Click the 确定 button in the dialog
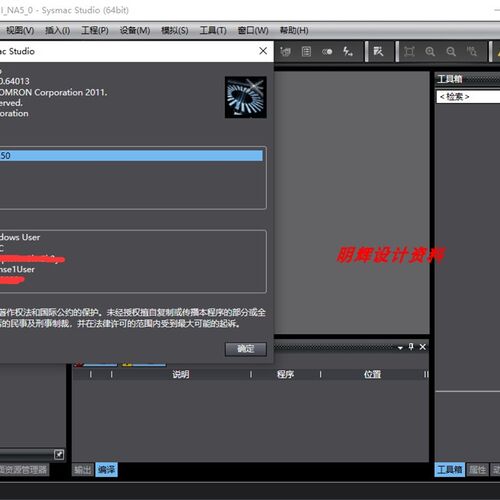This screenshot has width=500, height=500. coord(246,349)
